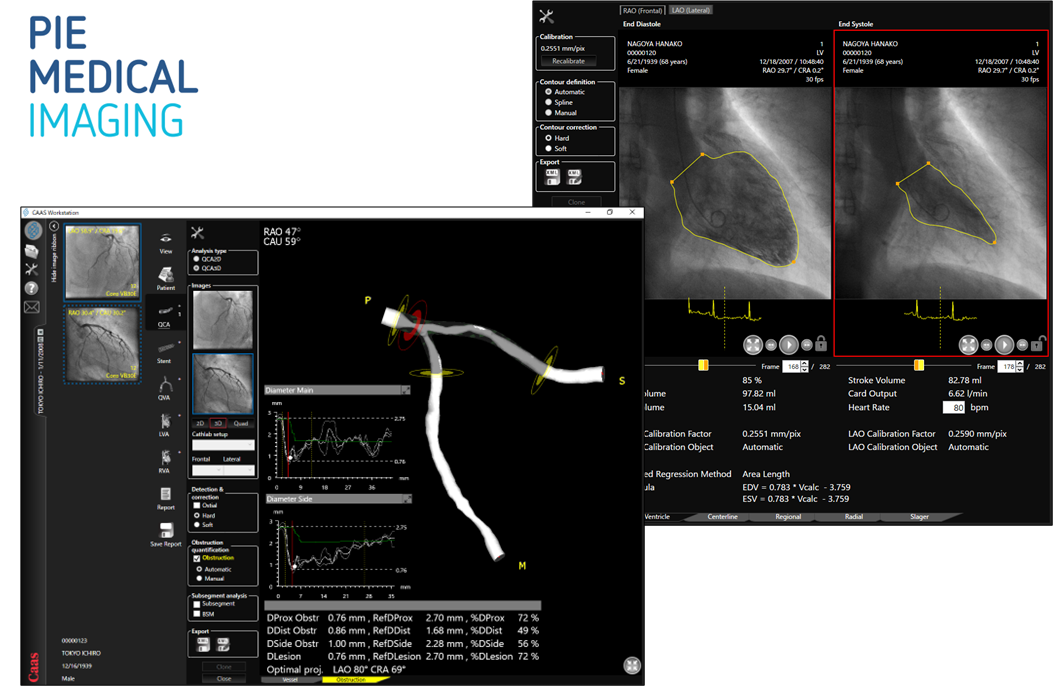Image resolution: width=1053 pixels, height=686 pixels.
Task: Click fullscreen icon under End Systole image
Action: [x=968, y=345]
